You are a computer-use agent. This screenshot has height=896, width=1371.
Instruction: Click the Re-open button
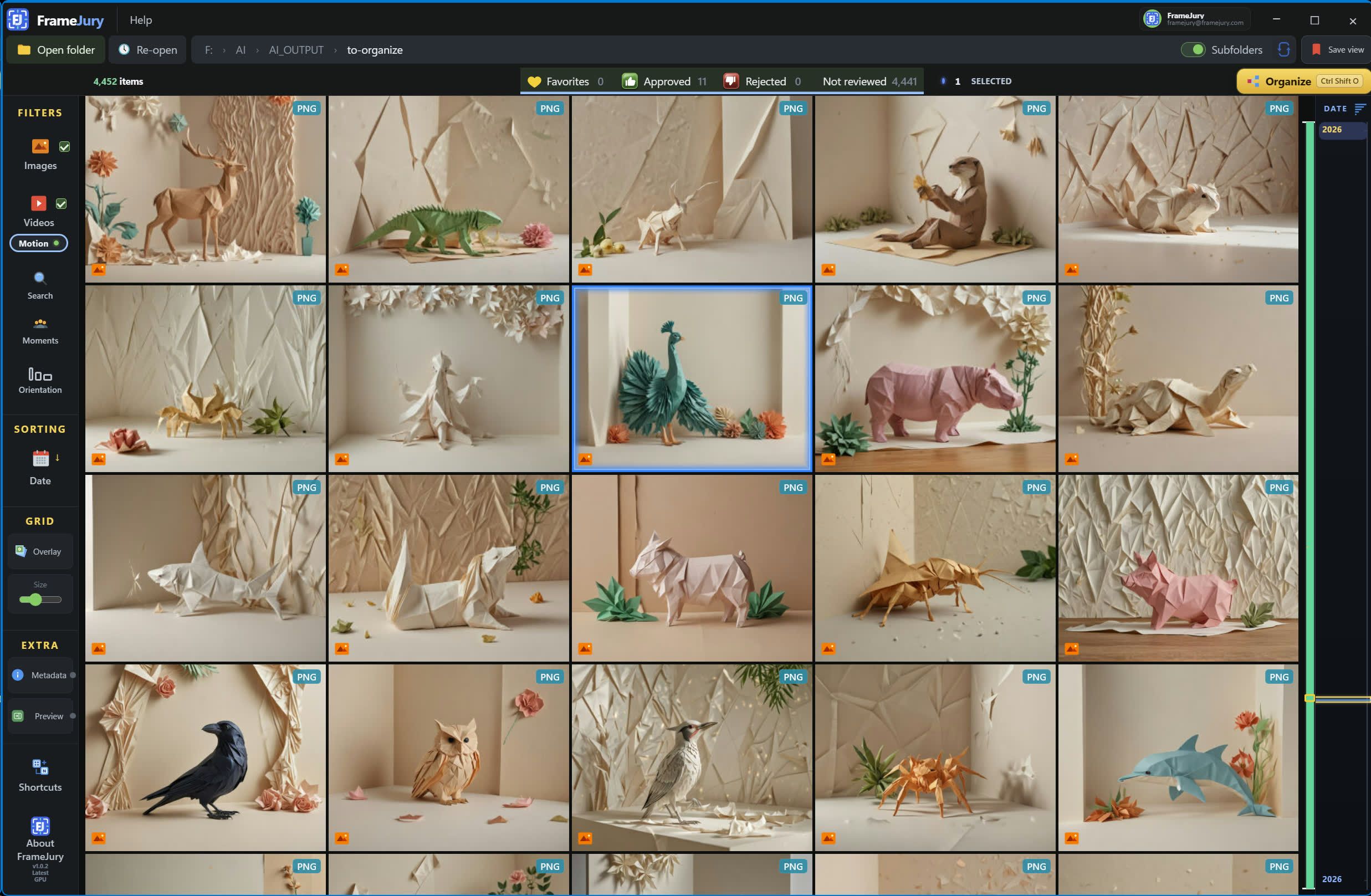click(x=148, y=50)
